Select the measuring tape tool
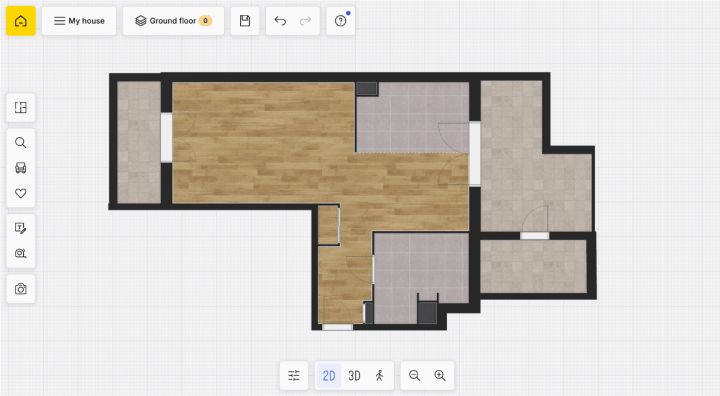This screenshot has height=396, width=720. coord(21,253)
